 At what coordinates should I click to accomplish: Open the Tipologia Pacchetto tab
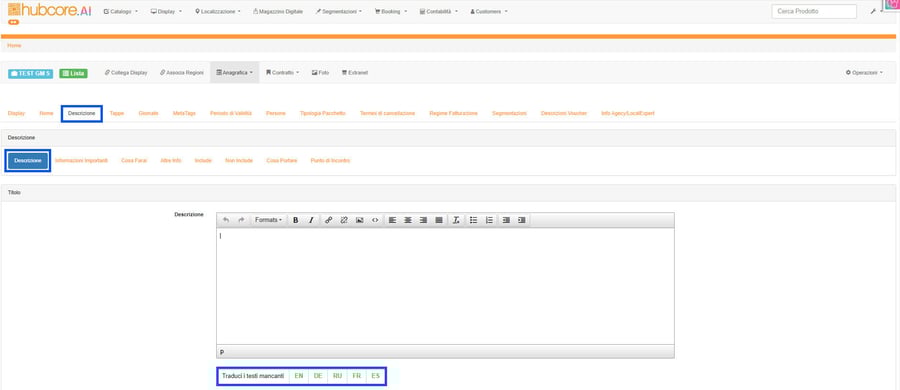click(x=323, y=114)
